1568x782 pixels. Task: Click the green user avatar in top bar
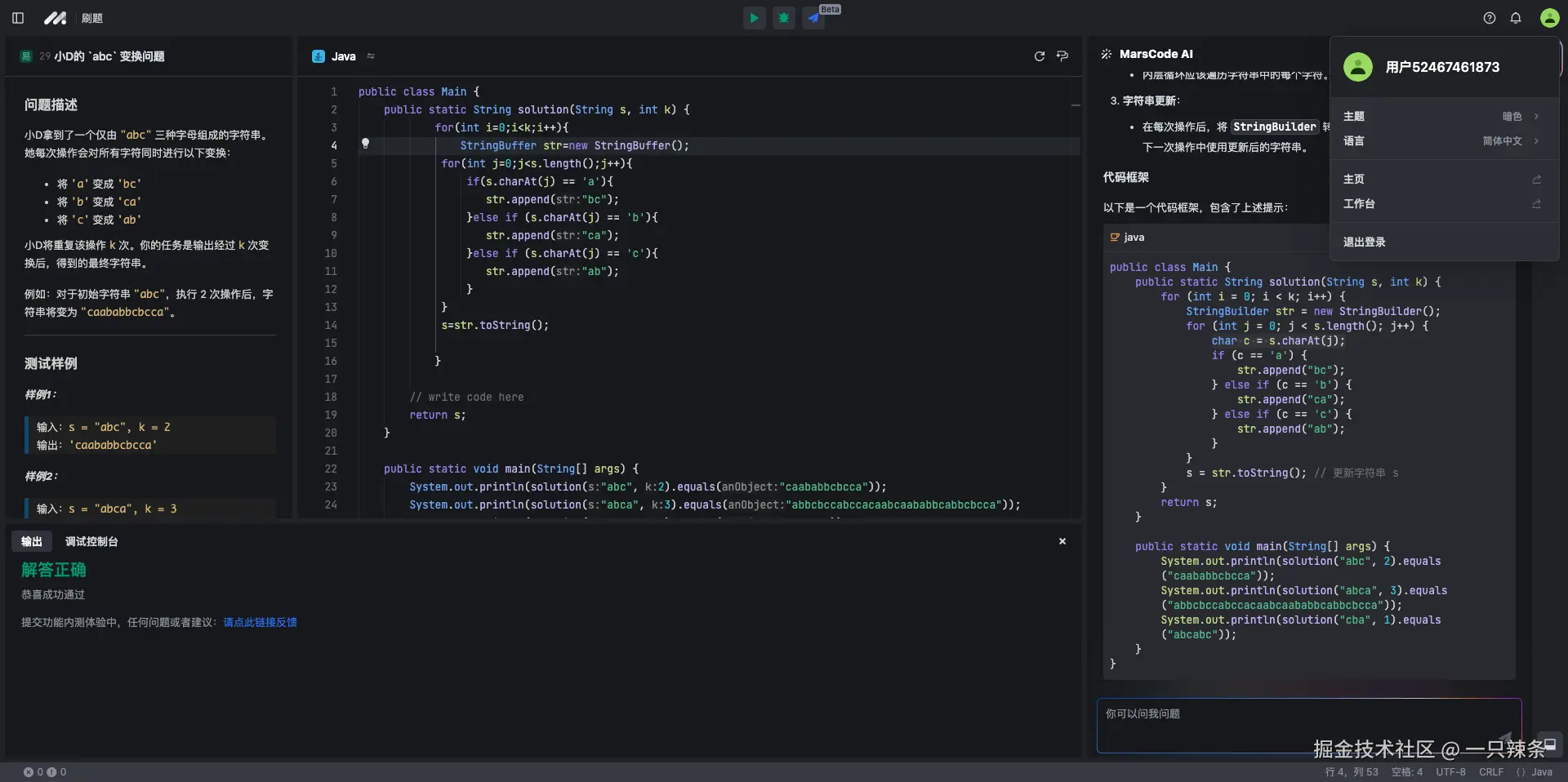pyautogui.click(x=1549, y=18)
